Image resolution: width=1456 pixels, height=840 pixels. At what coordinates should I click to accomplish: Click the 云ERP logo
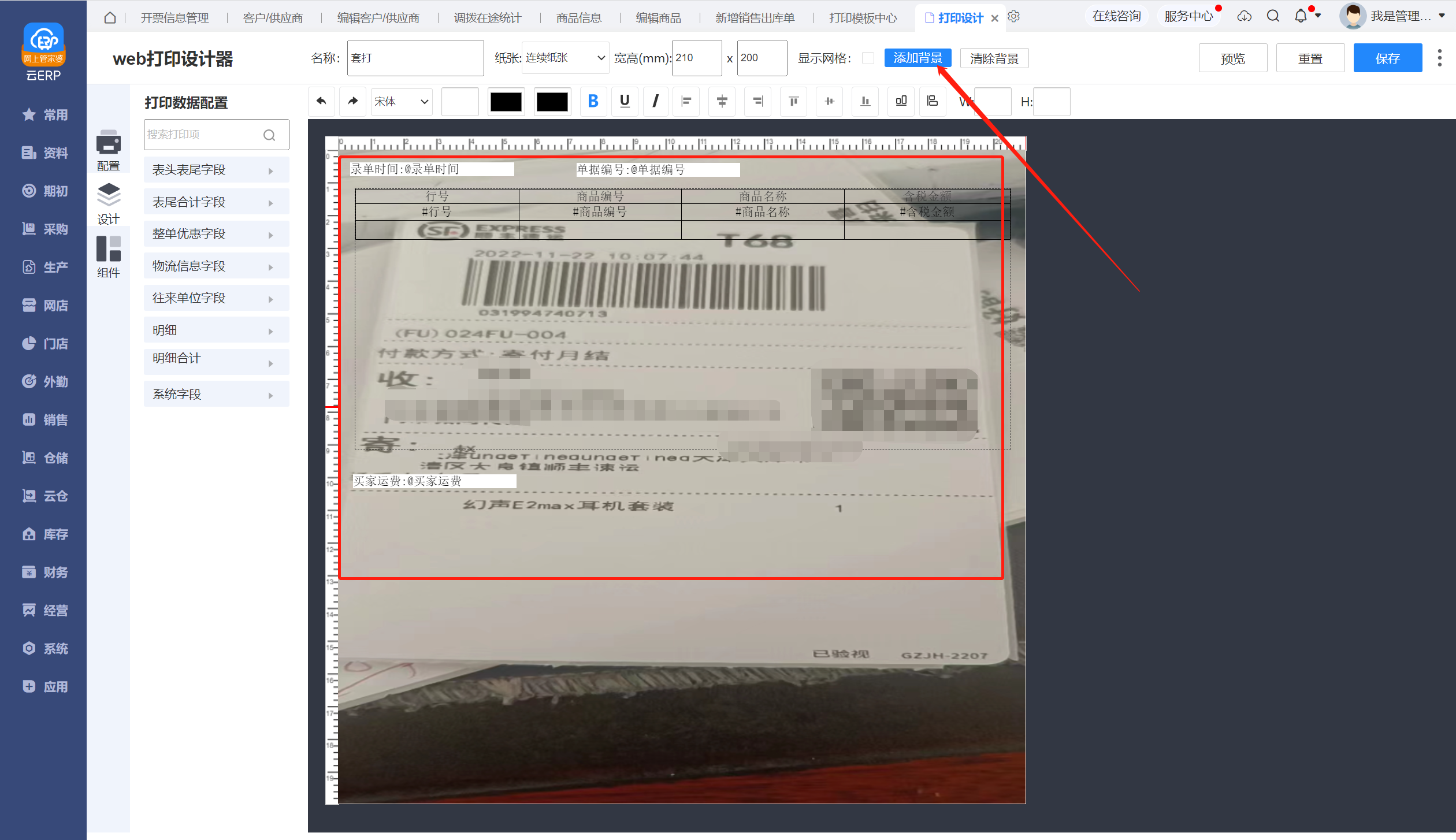(x=43, y=52)
